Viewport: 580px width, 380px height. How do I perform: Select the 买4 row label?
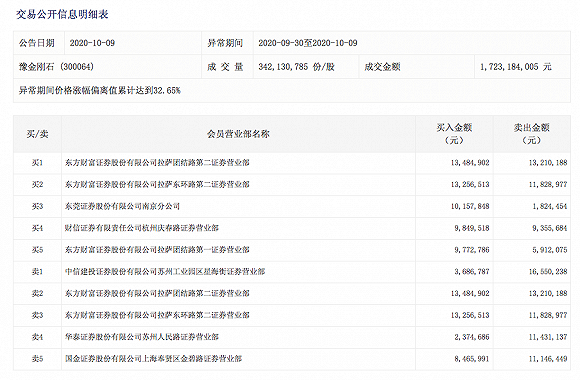tap(37, 228)
